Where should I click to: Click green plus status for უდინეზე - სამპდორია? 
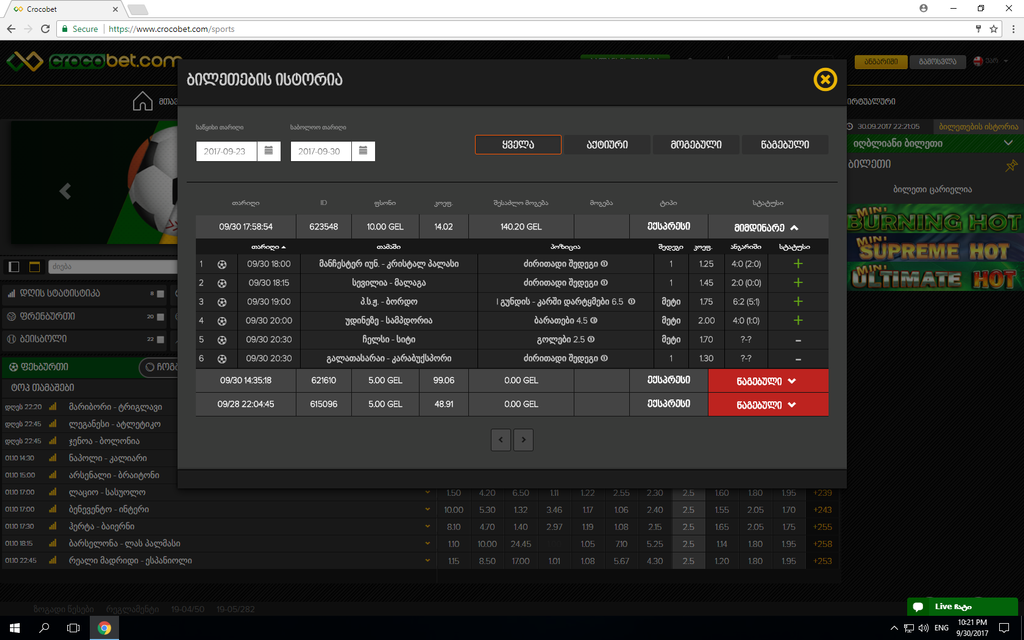[797, 321]
